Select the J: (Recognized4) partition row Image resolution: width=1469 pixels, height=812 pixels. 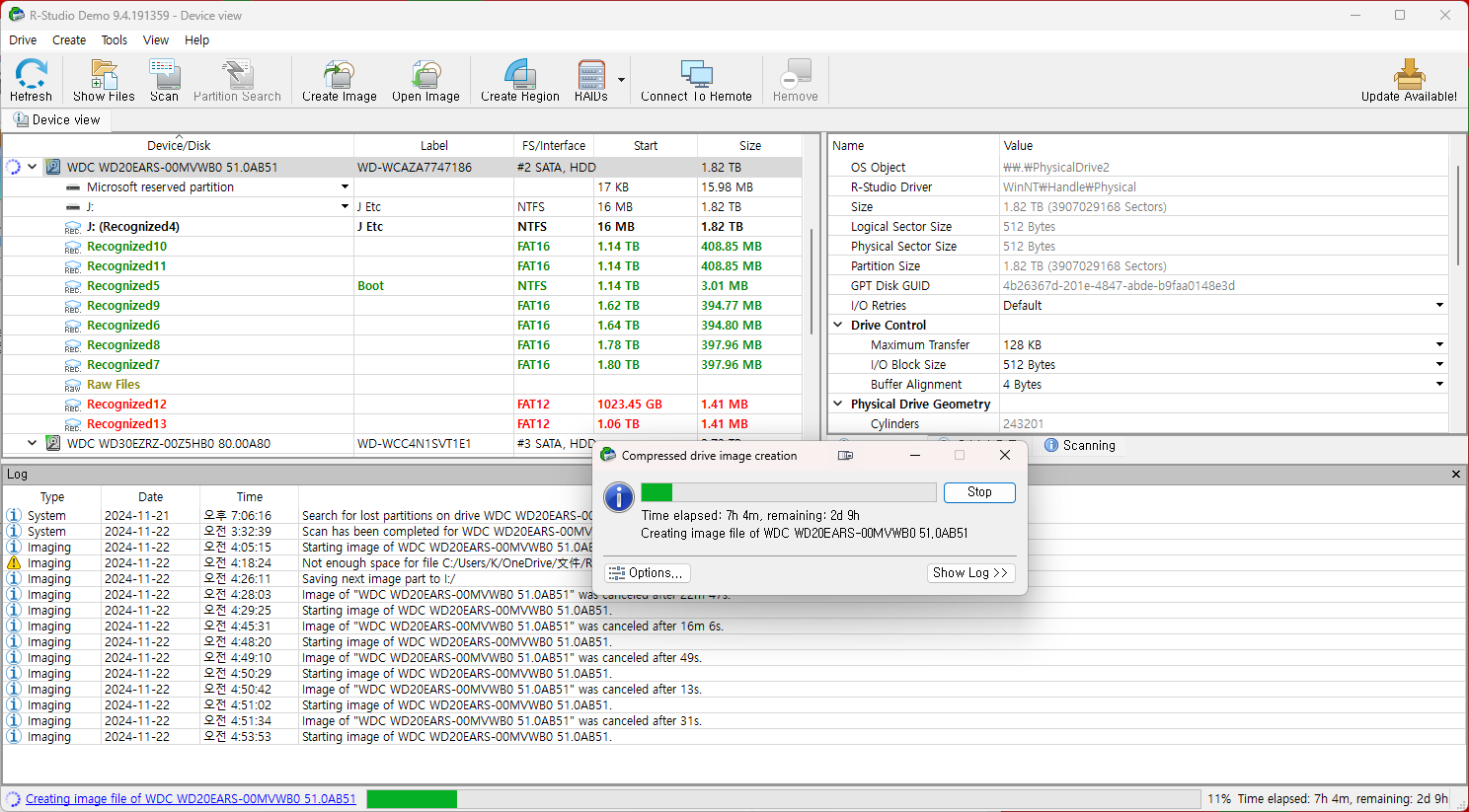coord(402,227)
